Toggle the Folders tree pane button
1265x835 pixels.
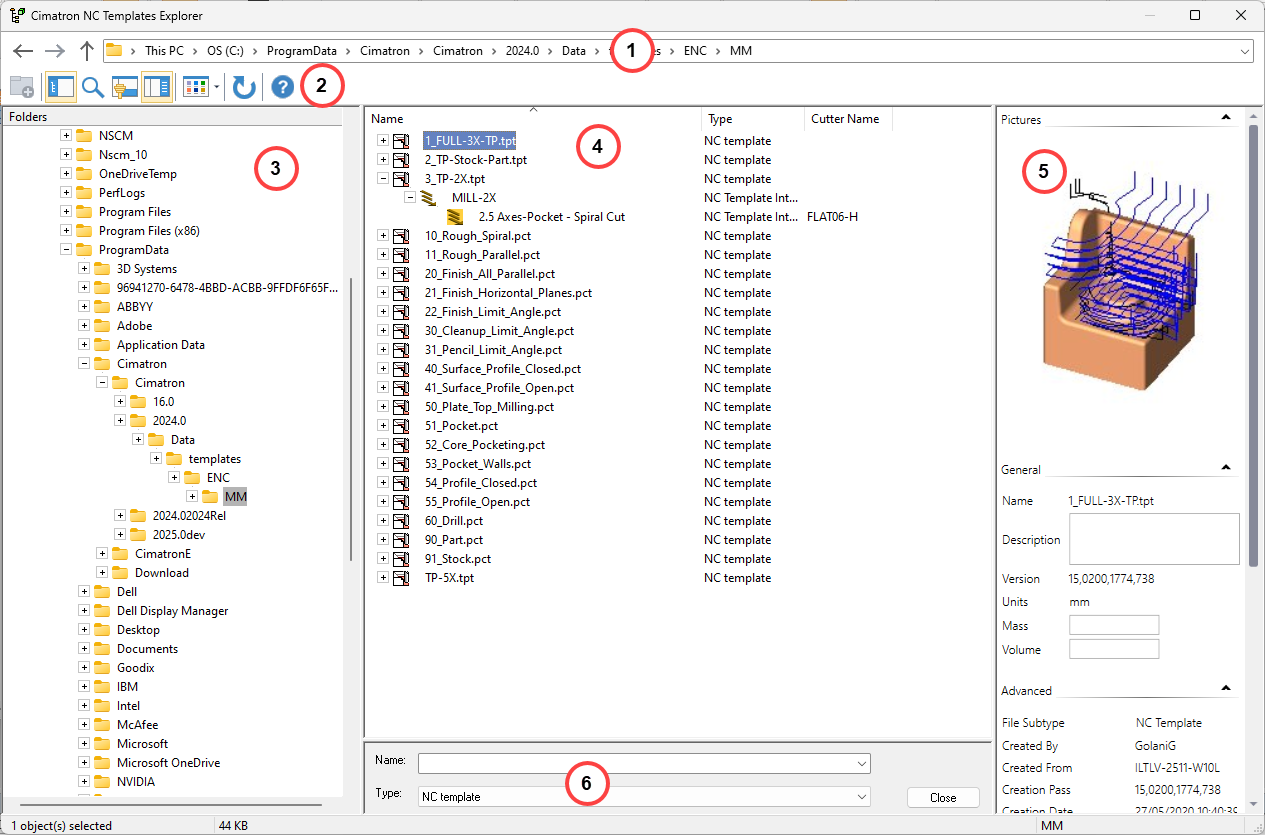tap(60, 88)
